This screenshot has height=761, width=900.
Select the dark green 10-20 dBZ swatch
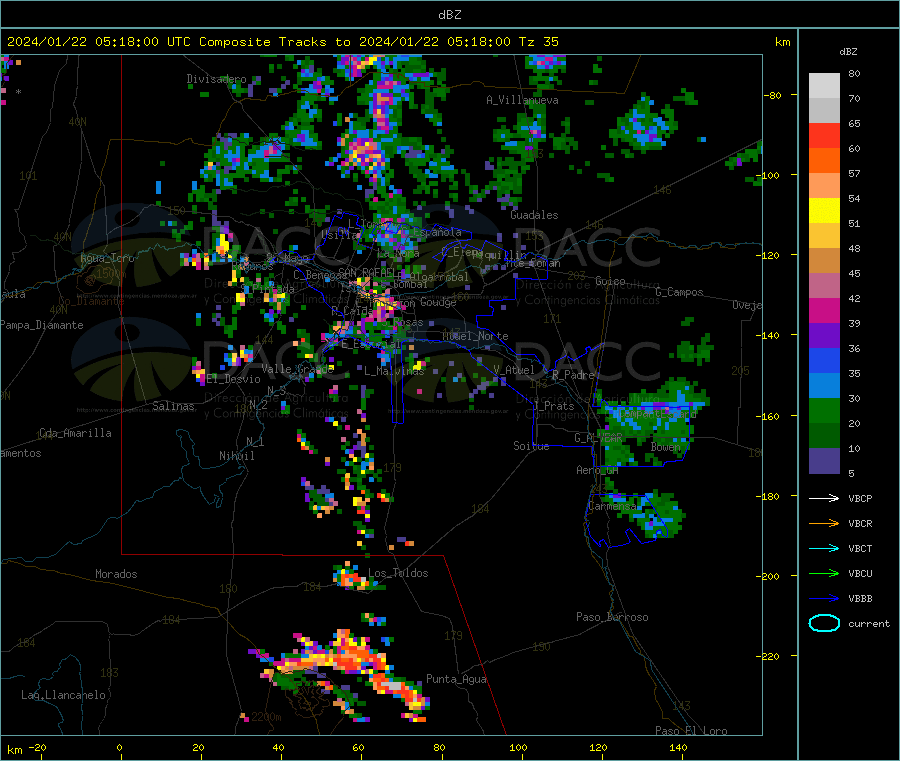point(824,436)
